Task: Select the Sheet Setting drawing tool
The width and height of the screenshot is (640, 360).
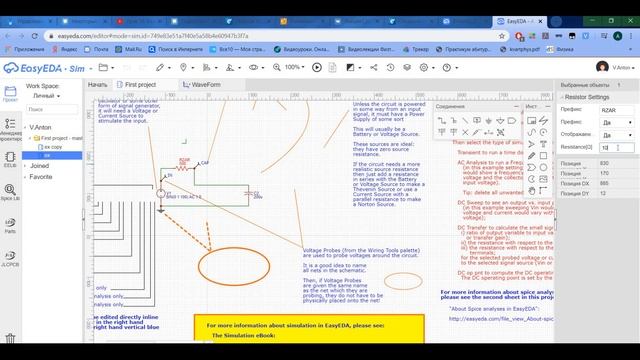Action: pos(531,121)
